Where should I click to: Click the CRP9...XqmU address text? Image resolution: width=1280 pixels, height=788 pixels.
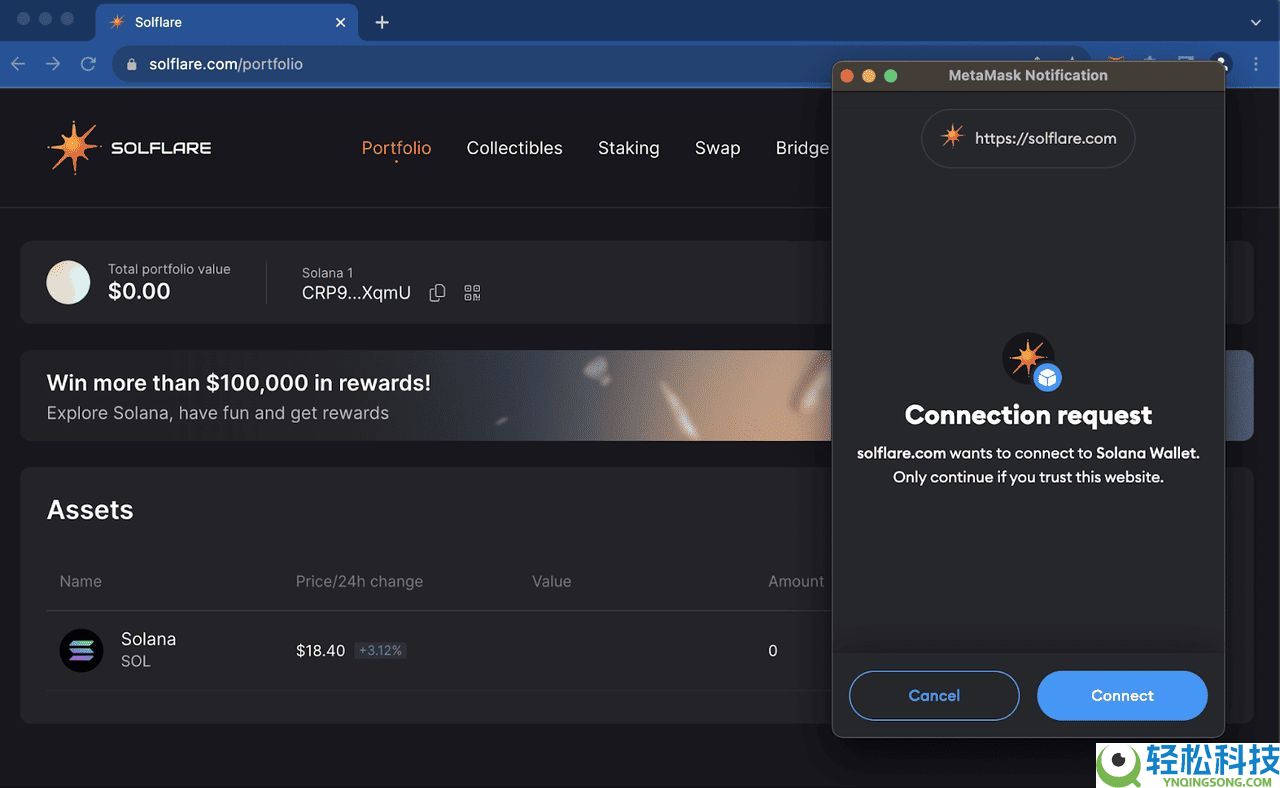(356, 293)
